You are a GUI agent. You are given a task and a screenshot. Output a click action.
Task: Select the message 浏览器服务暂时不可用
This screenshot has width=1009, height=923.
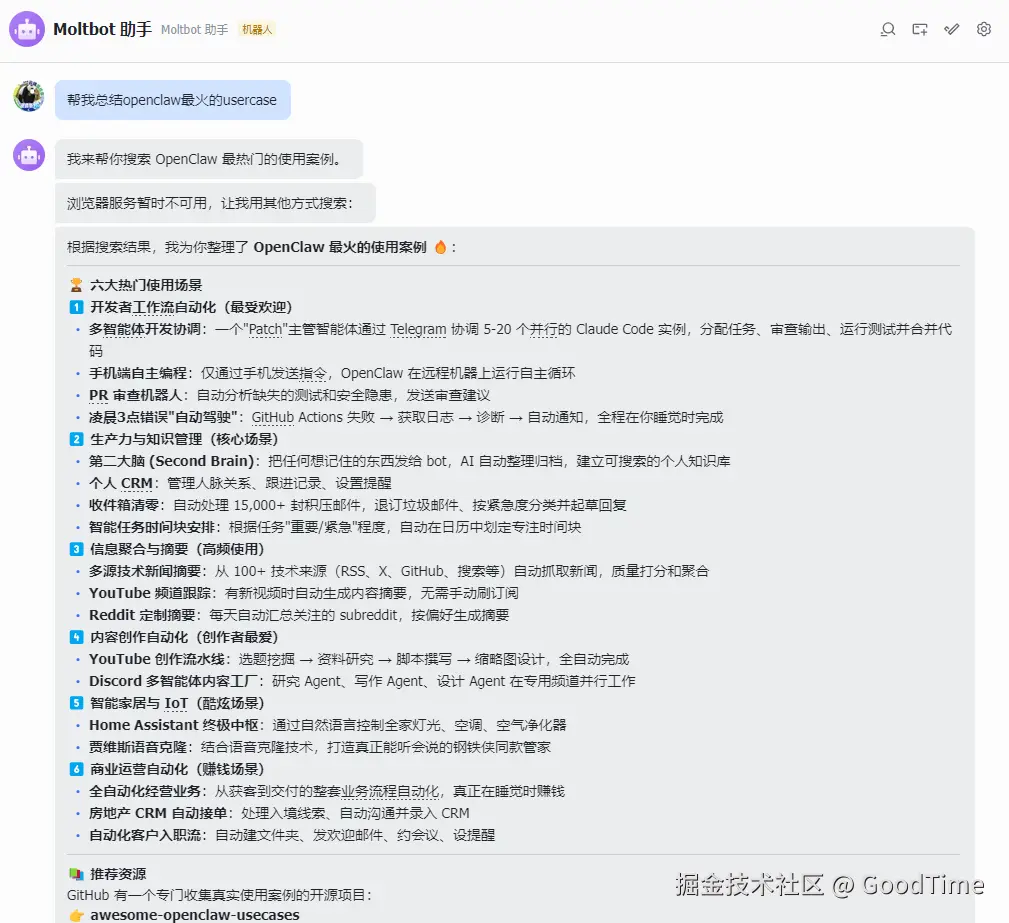tap(215, 203)
